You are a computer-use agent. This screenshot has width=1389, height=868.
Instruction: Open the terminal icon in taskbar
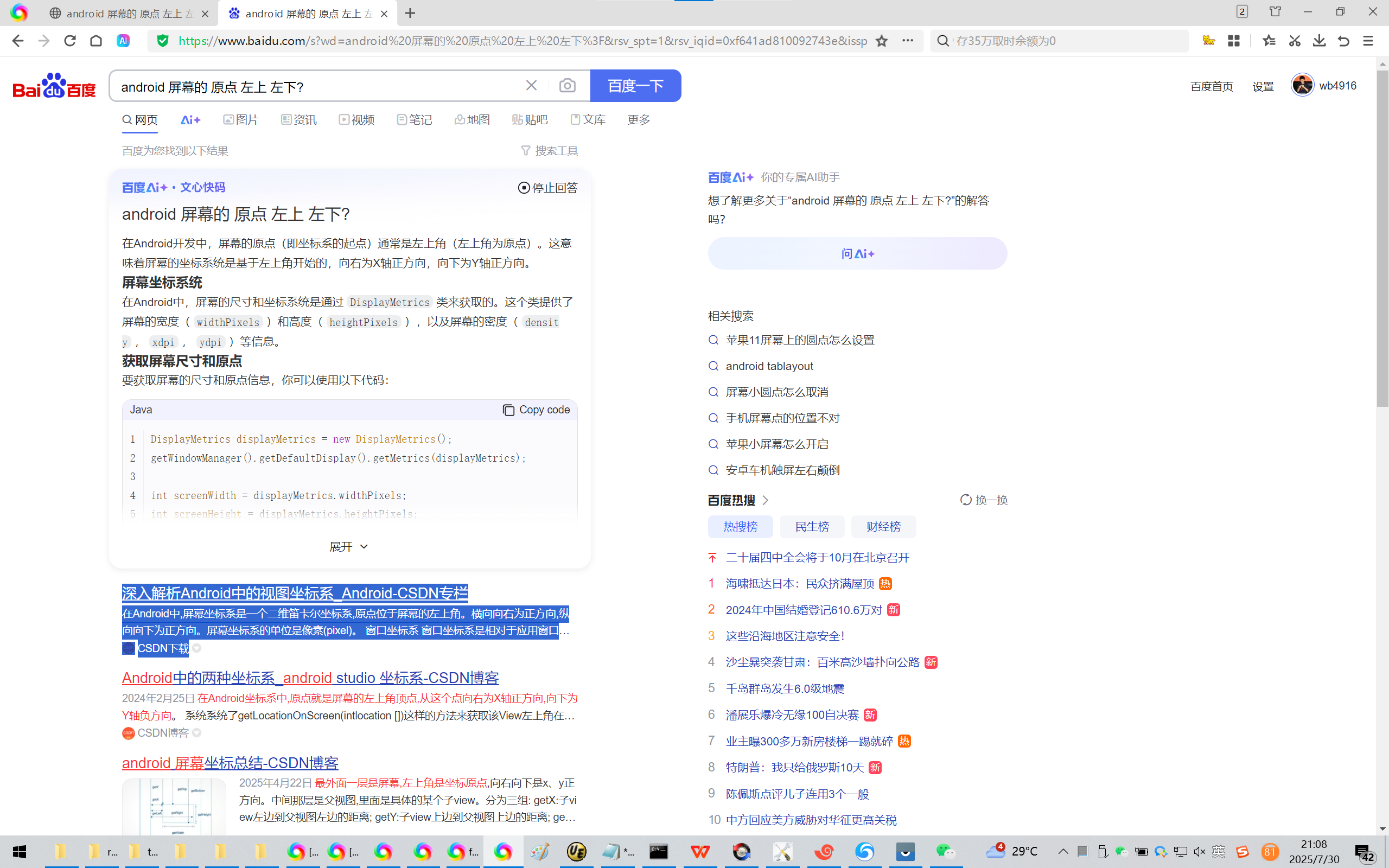658,851
